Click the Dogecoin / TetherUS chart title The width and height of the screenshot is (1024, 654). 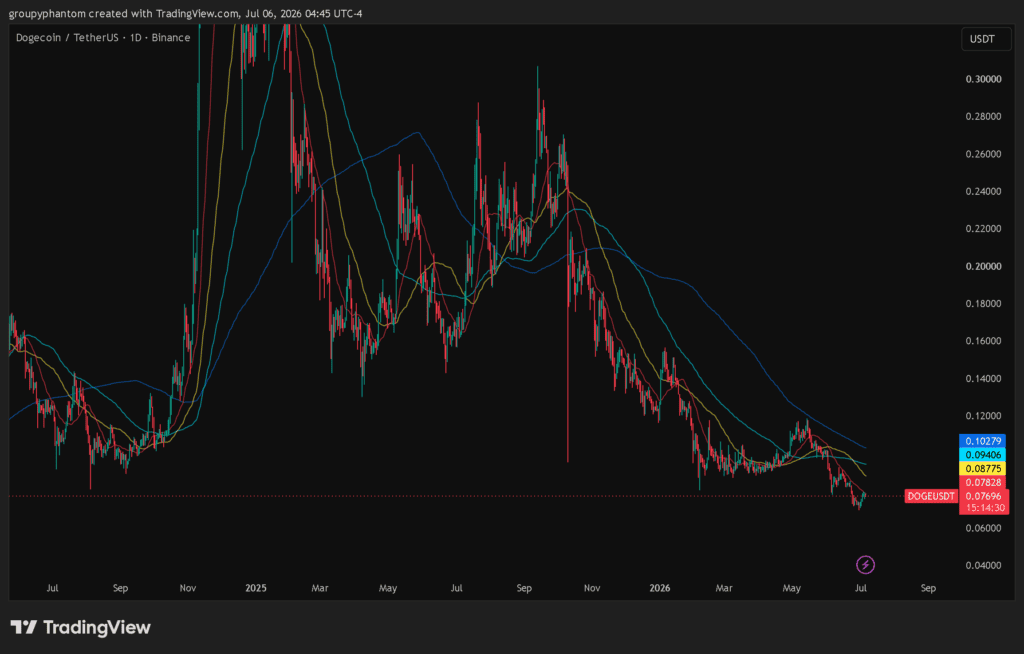tap(103, 37)
